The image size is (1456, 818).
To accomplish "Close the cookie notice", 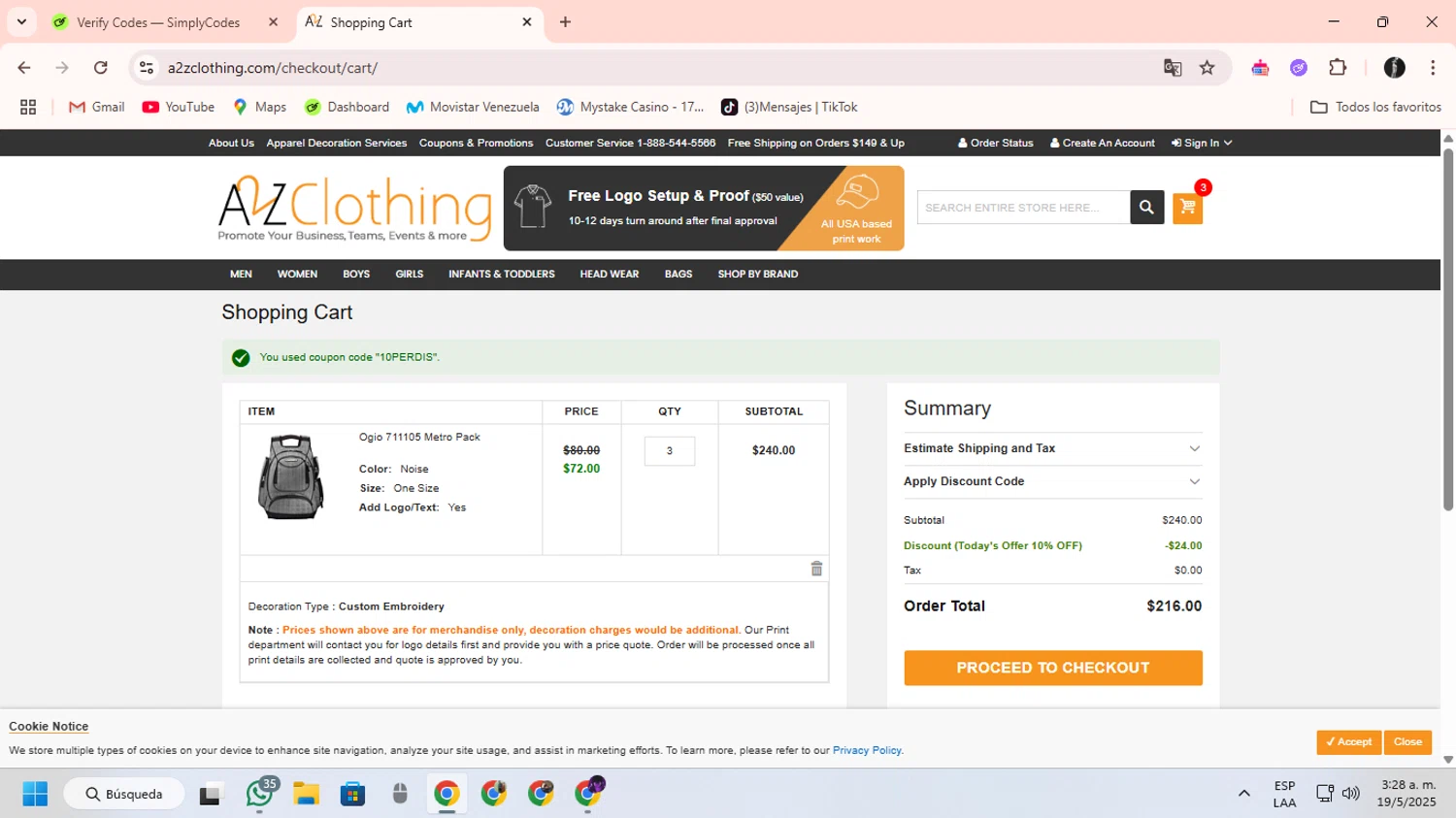I will click(1407, 741).
